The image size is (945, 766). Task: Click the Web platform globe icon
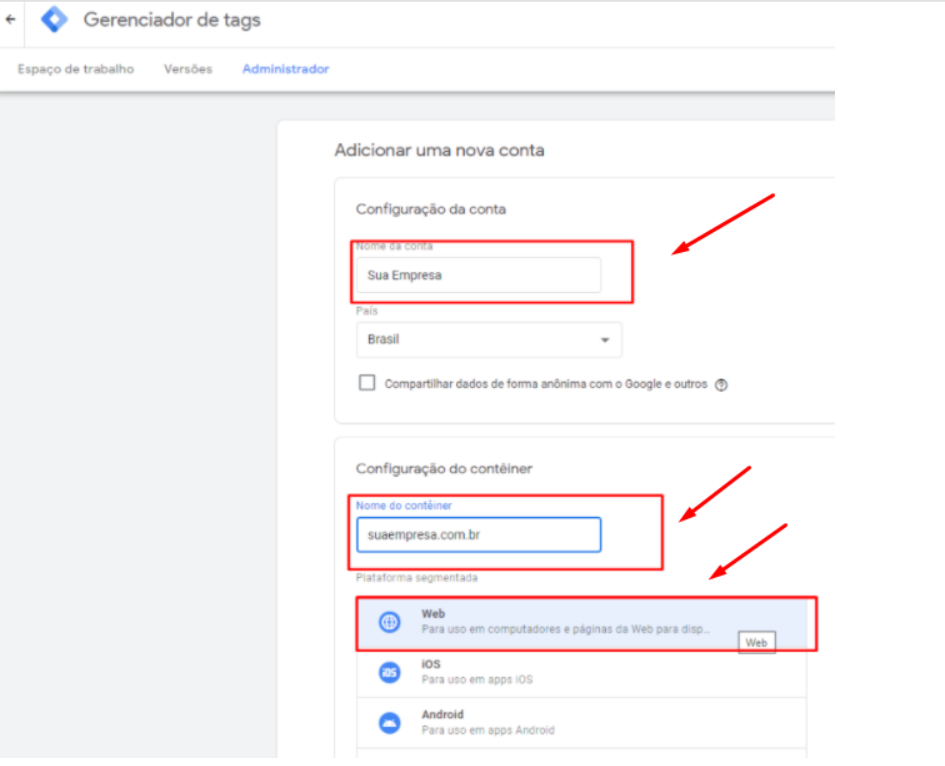(389, 622)
